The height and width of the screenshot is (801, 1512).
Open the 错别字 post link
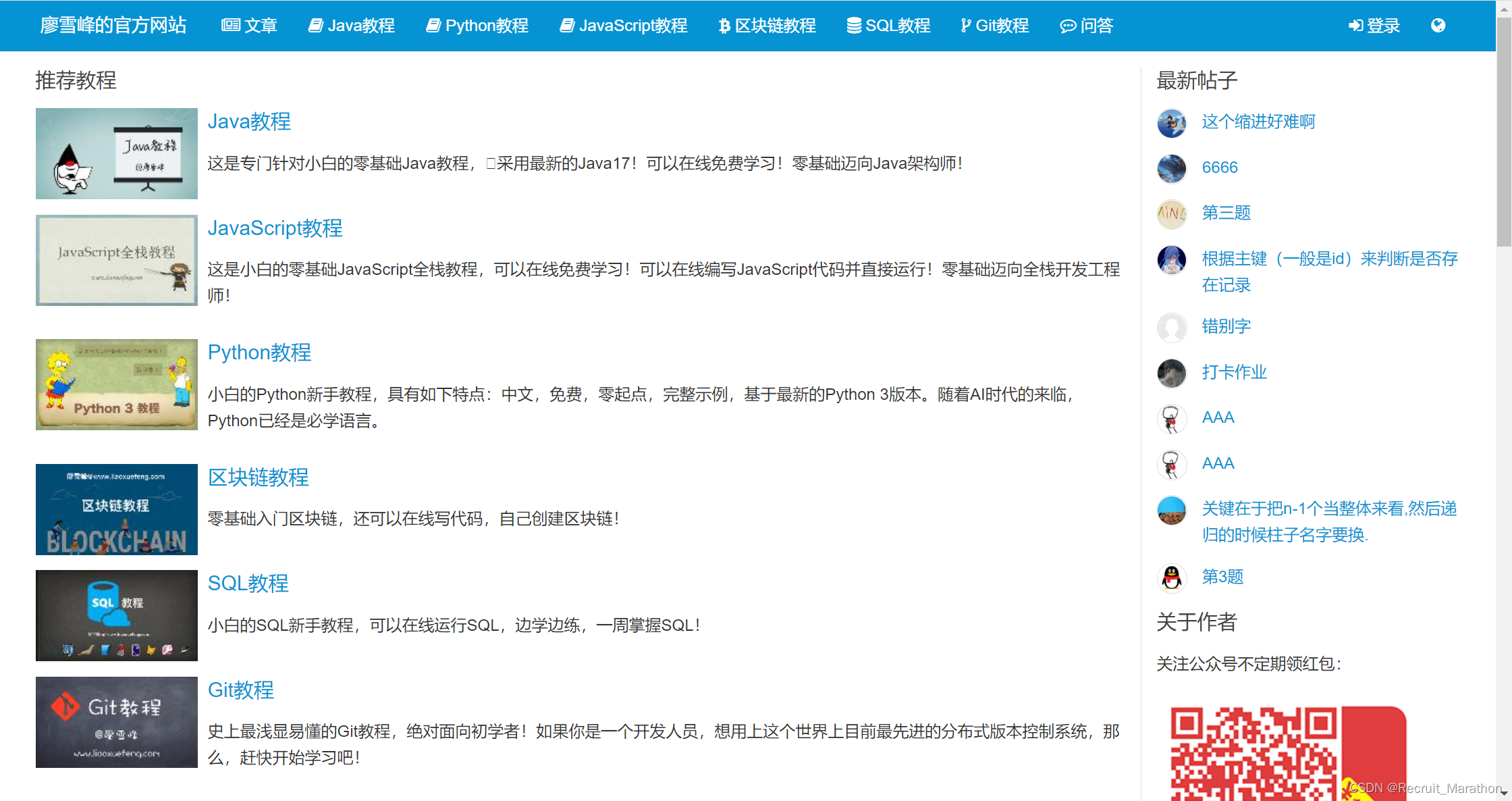click(x=1226, y=327)
